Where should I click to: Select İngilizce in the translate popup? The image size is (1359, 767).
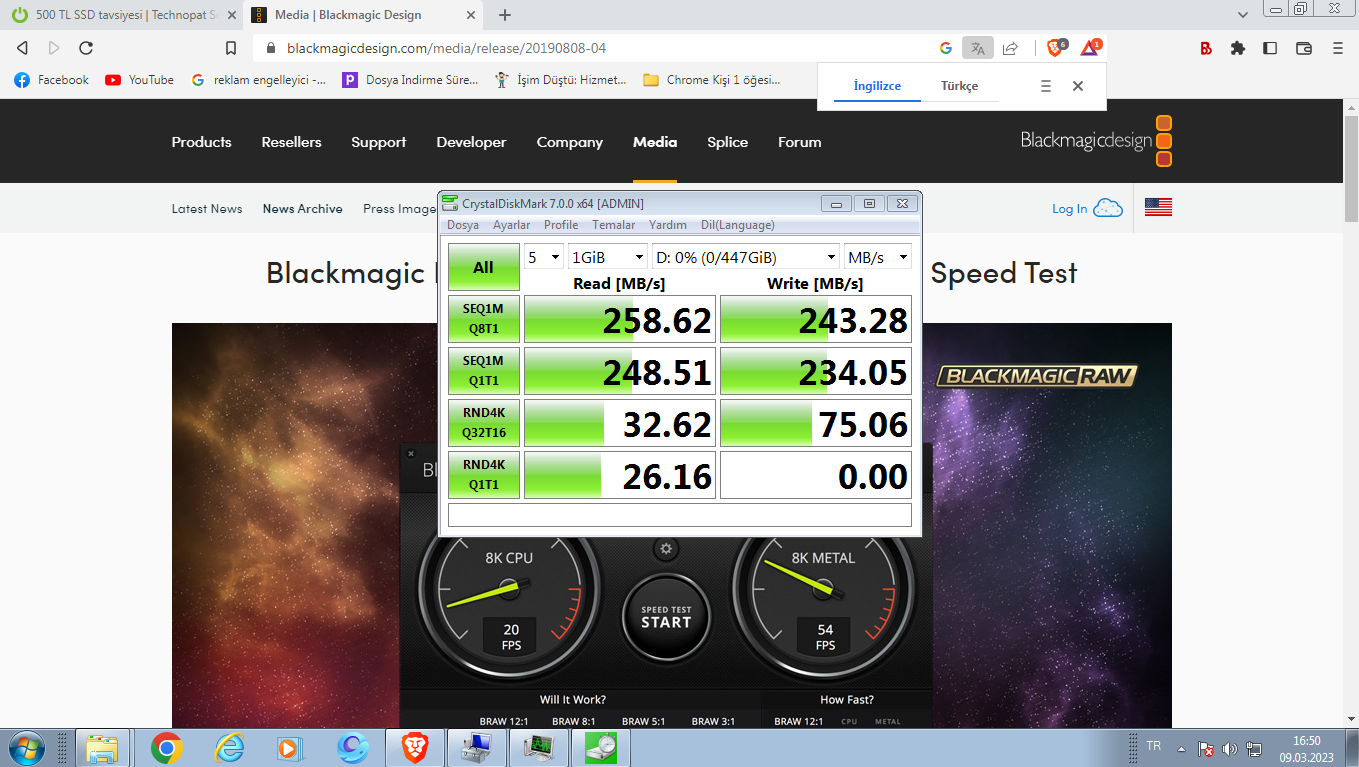click(x=877, y=86)
